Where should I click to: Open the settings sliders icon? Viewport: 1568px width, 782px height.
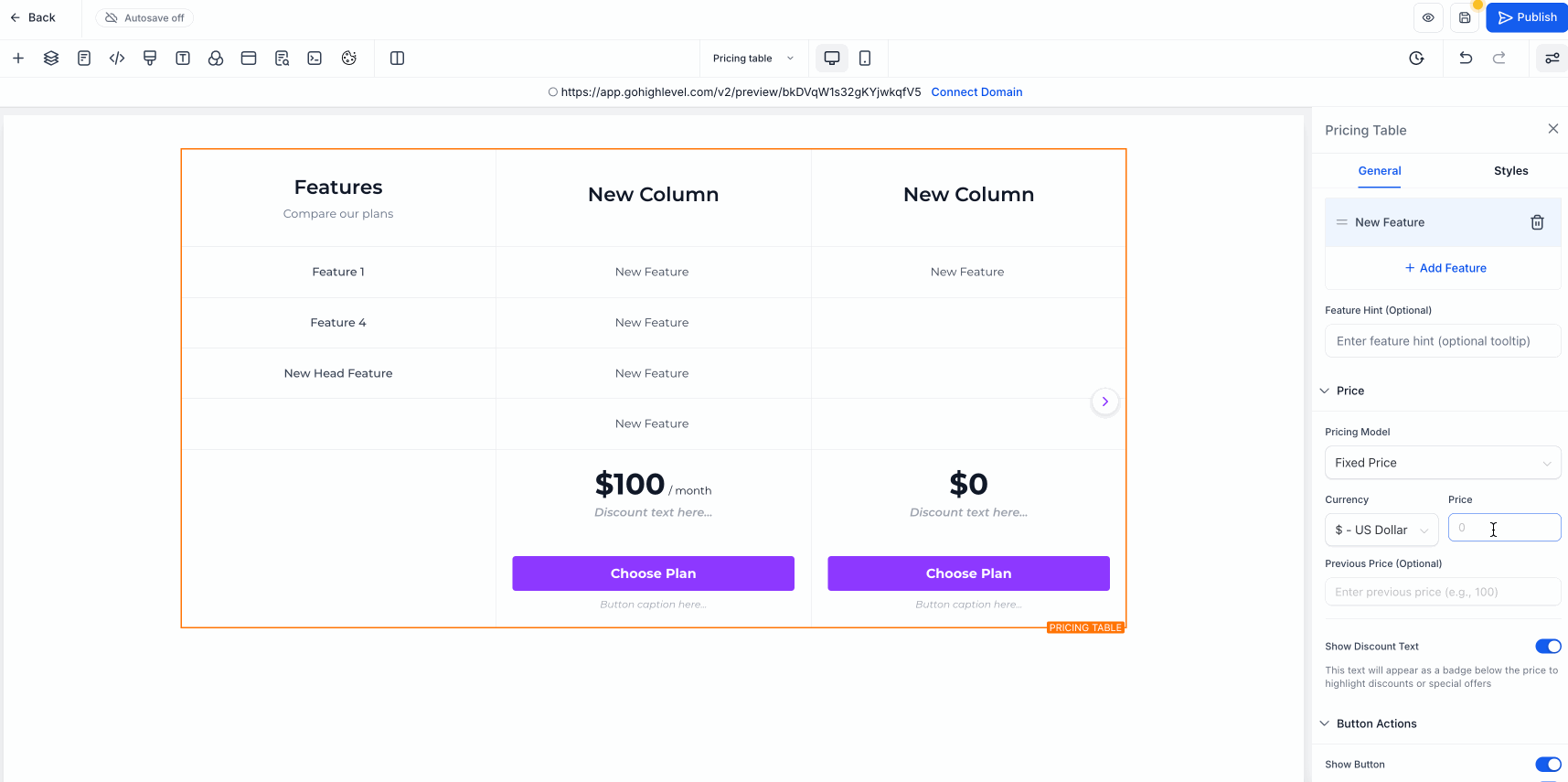click(1552, 58)
